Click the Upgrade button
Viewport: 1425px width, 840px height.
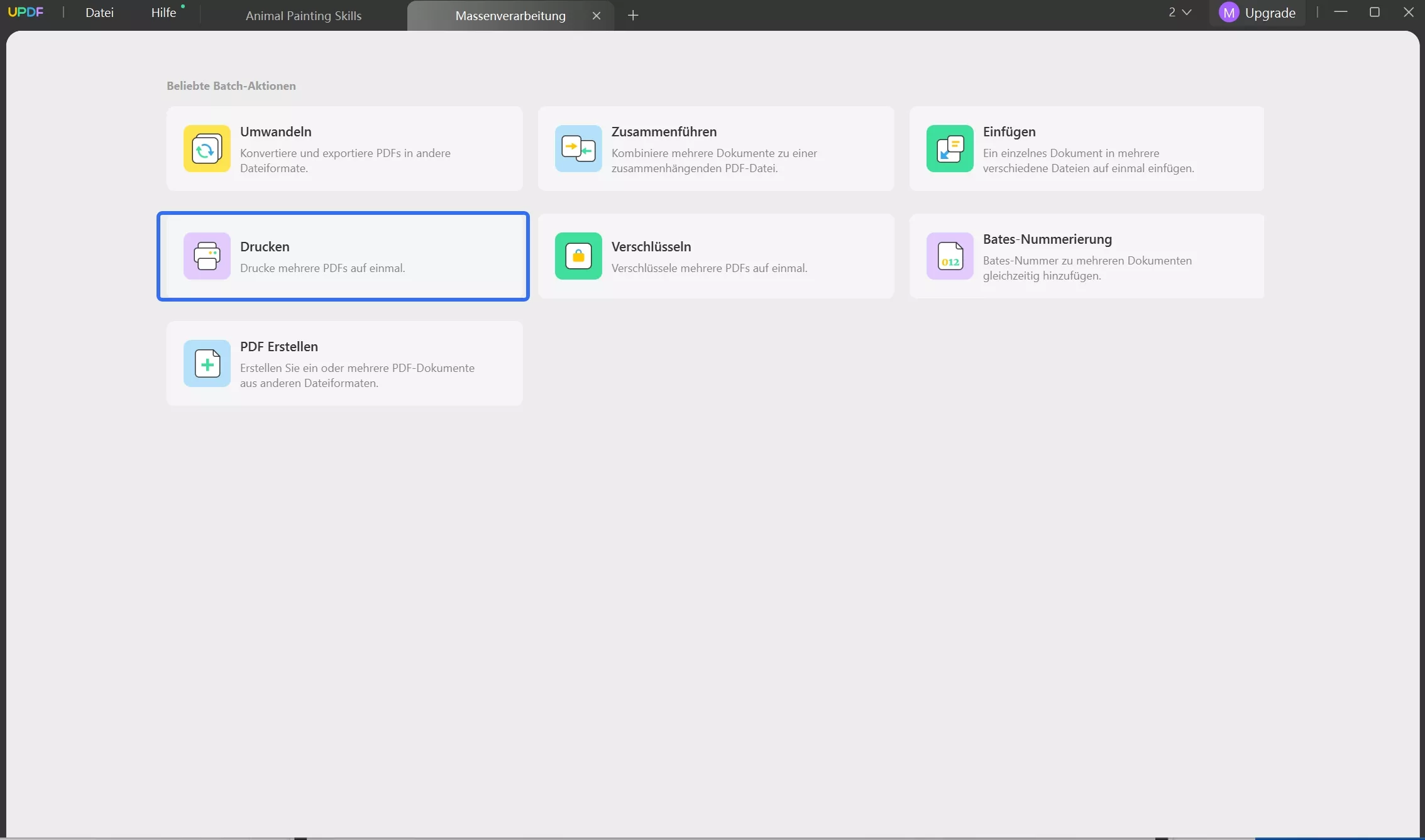click(1270, 13)
